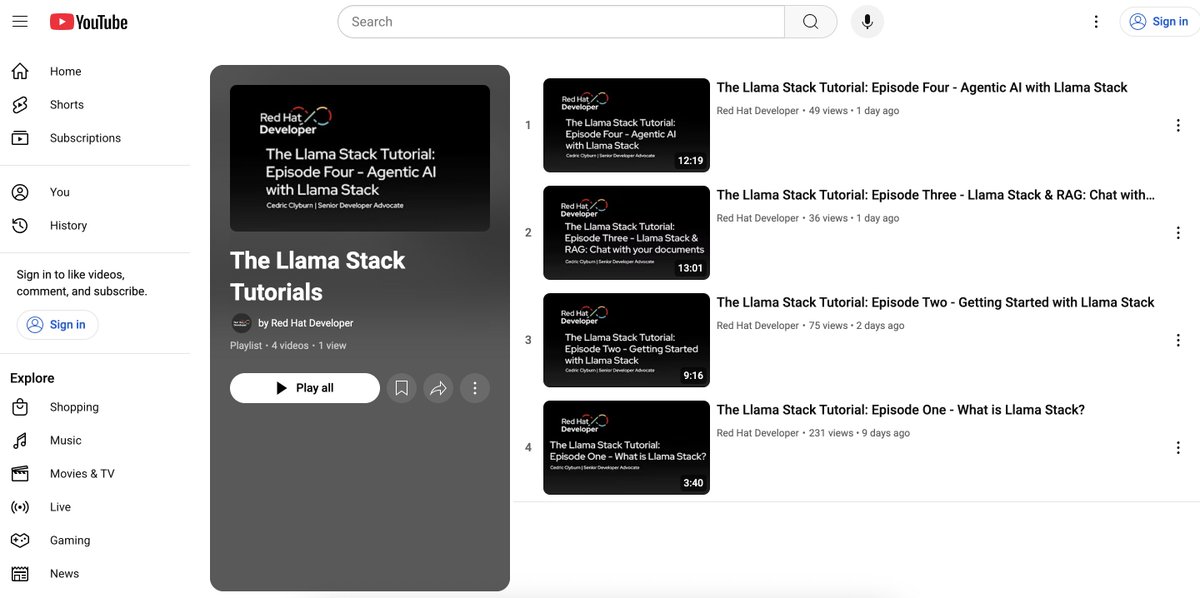
Task: Open action menu for Episode Four
Action: [1178, 125]
